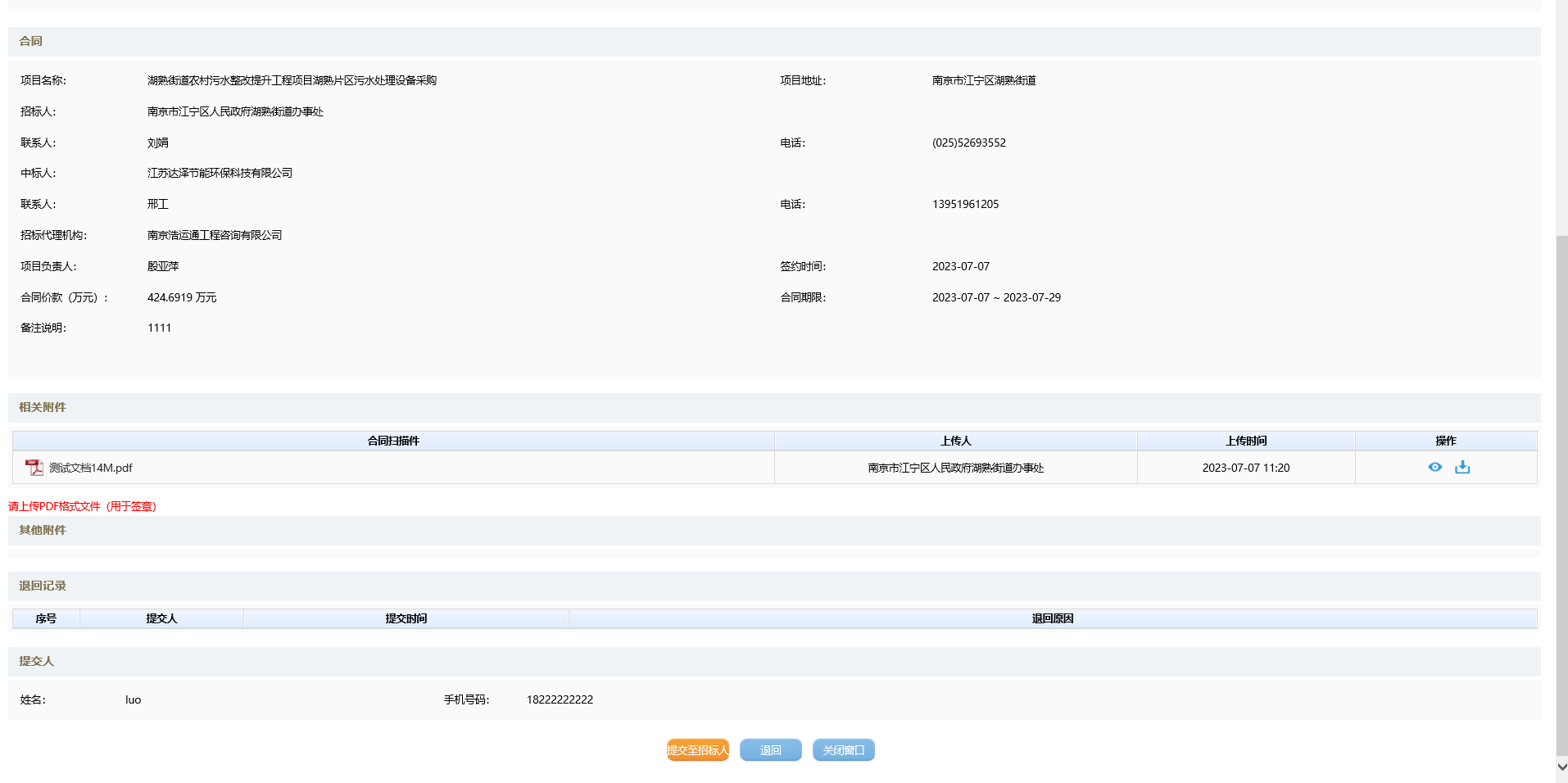Select remark value 1111
Image resolution: width=1568 pixels, height=783 pixels.
click(x=160, y=328)
